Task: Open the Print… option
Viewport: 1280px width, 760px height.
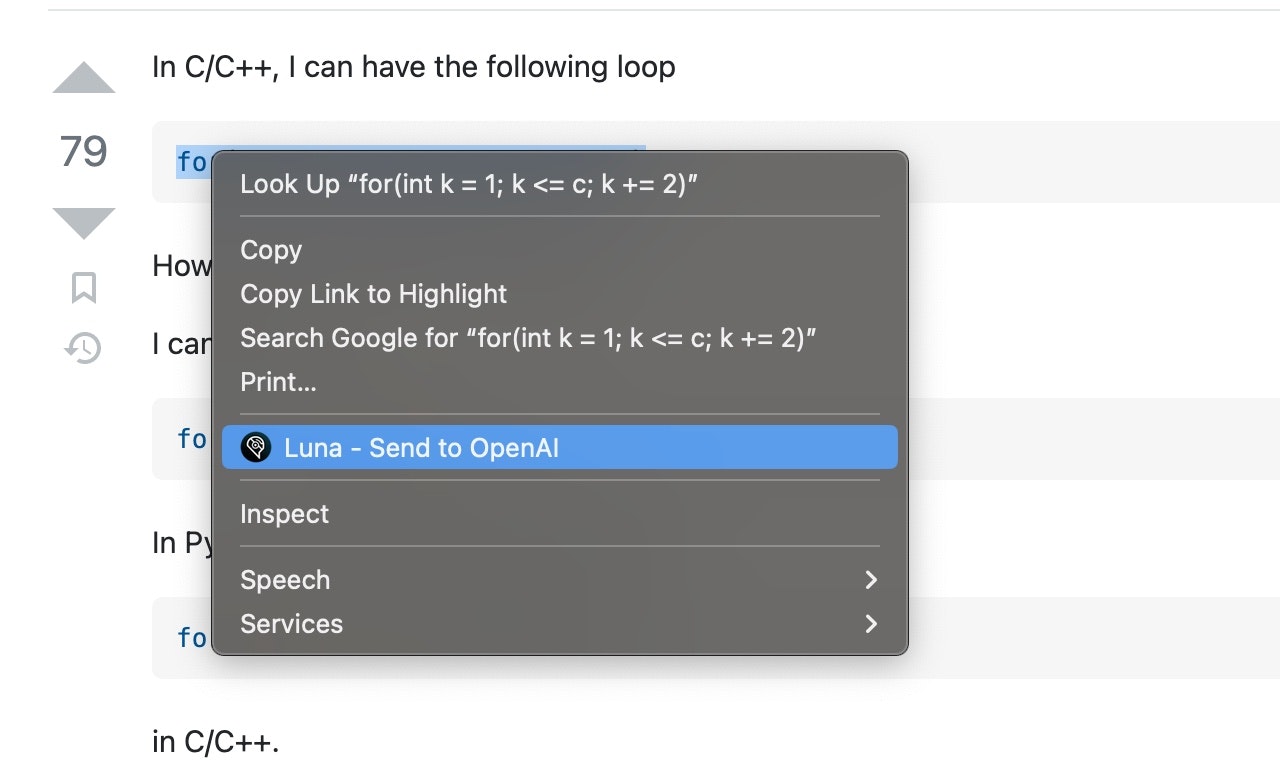Action: point(278,382)
